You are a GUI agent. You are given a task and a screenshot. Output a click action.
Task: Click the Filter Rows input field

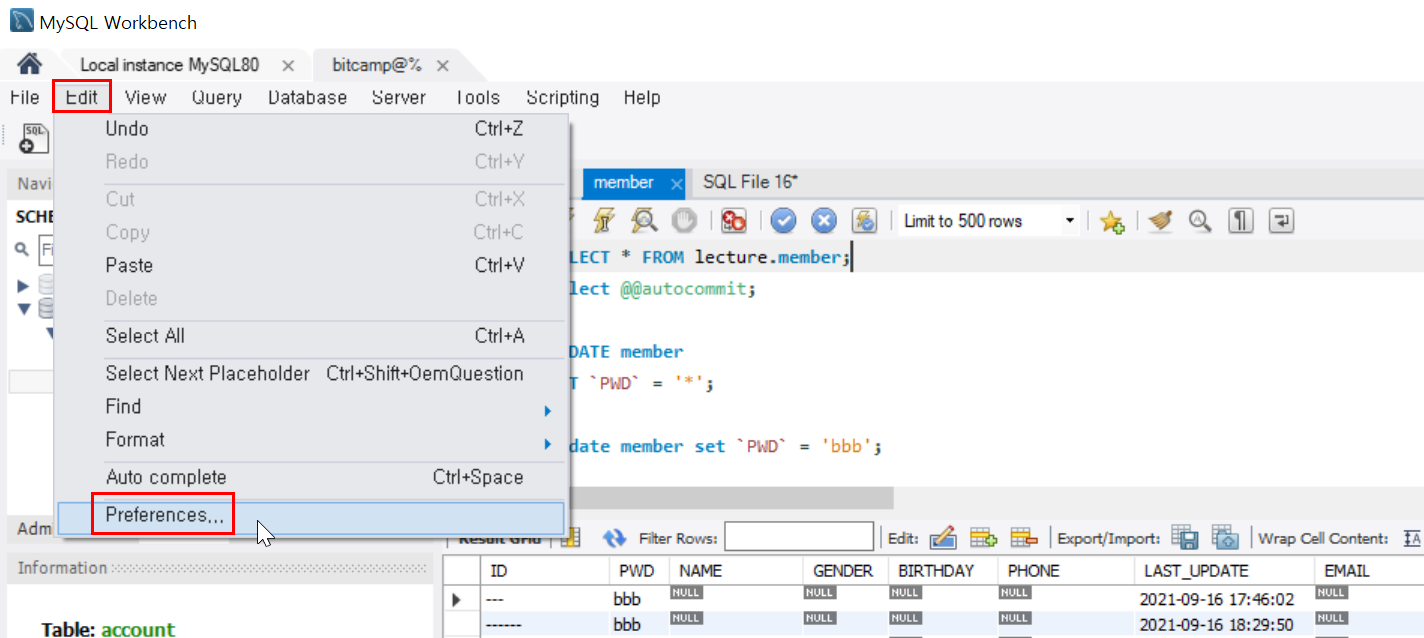click(799, 537)
